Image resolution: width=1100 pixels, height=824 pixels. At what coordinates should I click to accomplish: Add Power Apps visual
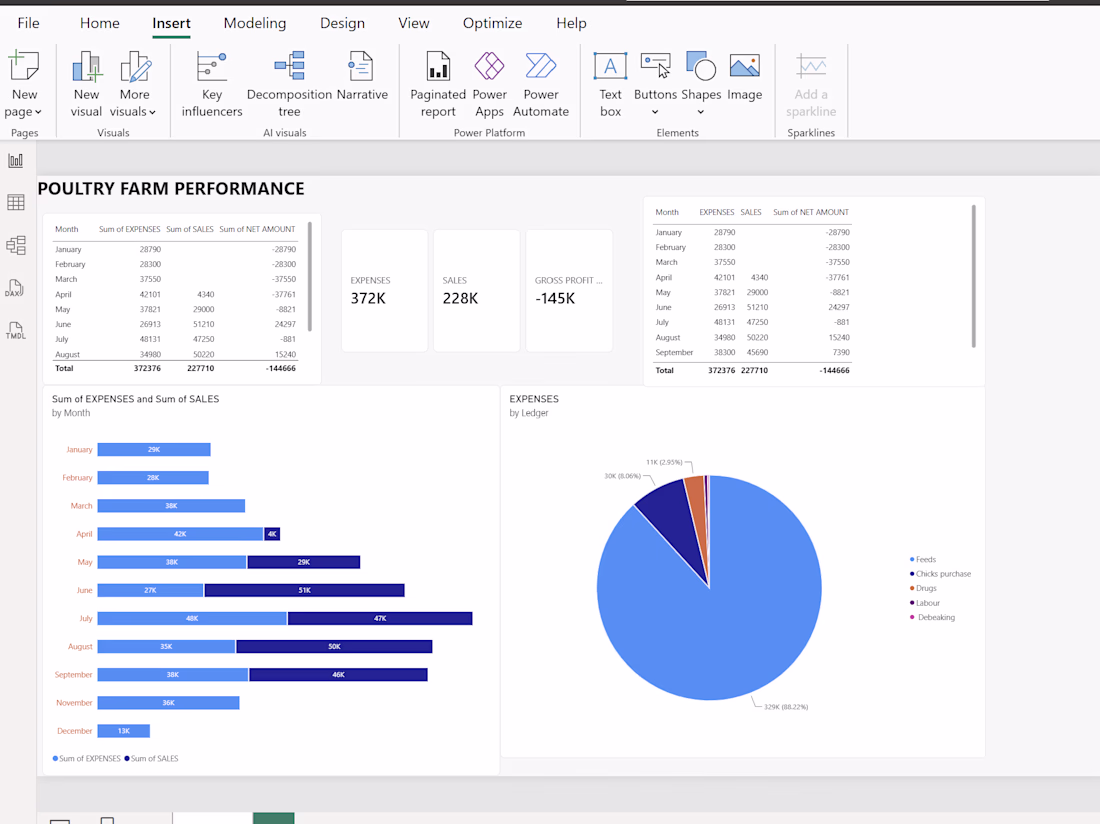point(490,84)
